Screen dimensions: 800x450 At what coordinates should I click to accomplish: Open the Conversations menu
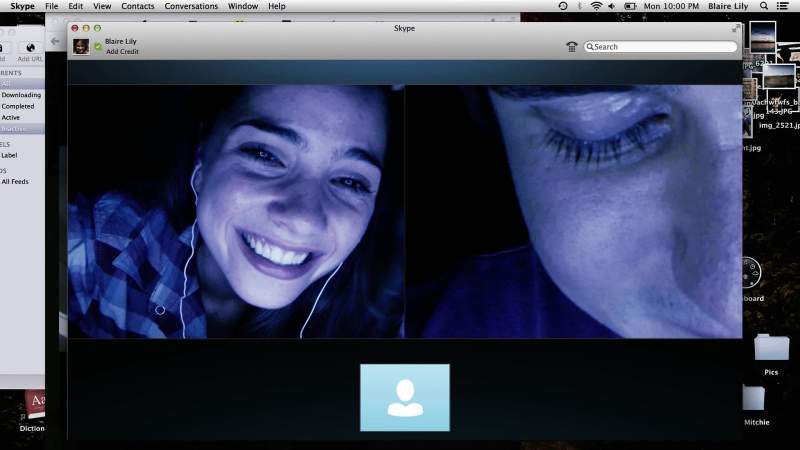pyautogui.click(x=191, y=6)
